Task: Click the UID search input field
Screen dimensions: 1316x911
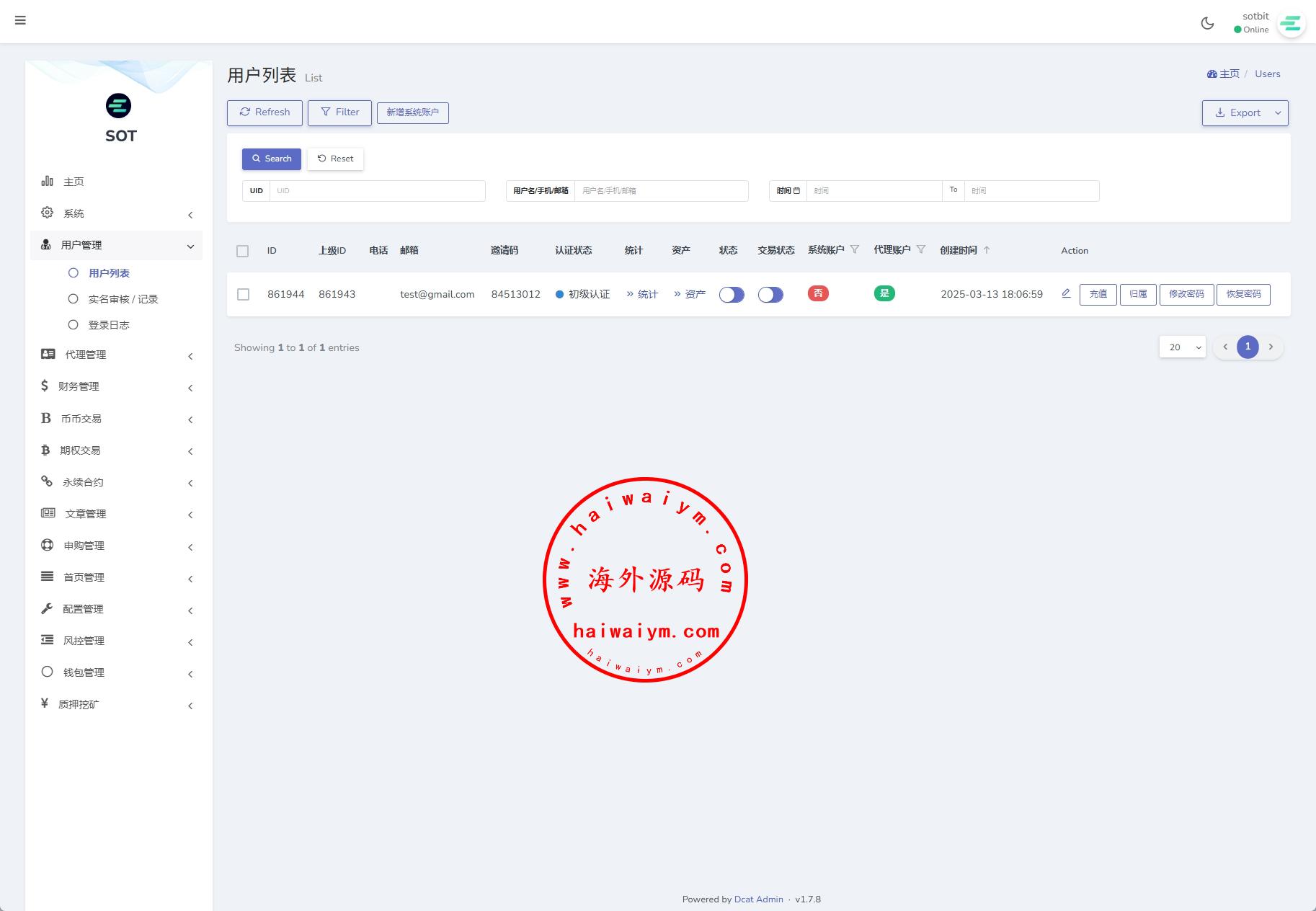Action: [x=377, y=191]
